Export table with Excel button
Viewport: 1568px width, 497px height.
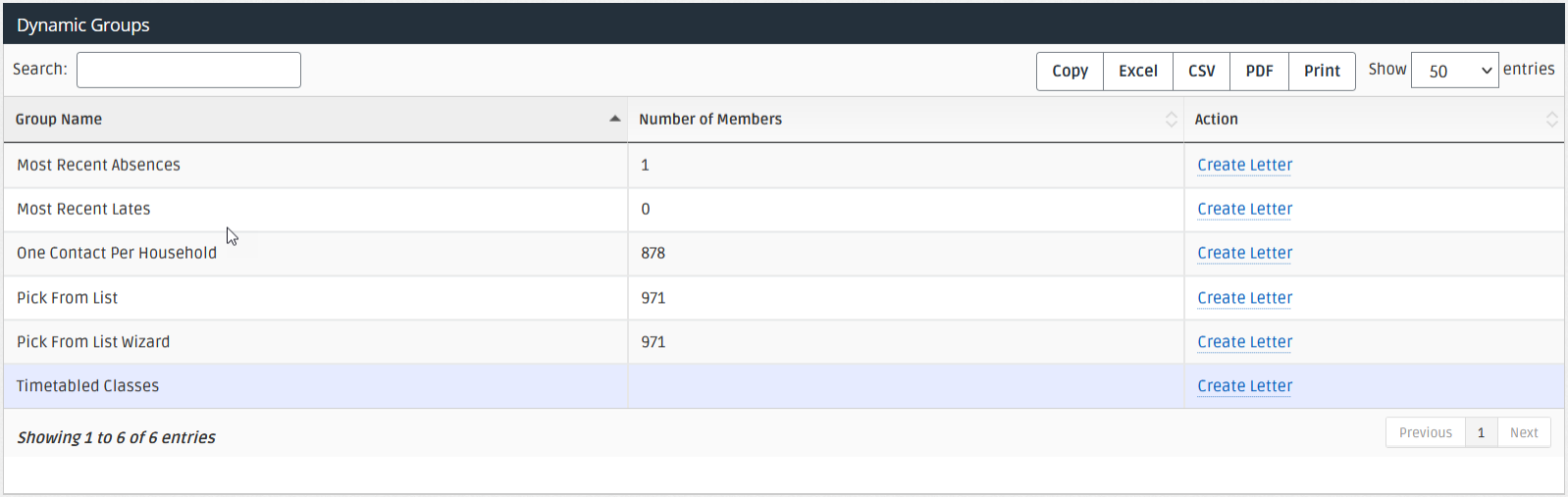[1138, 71]
